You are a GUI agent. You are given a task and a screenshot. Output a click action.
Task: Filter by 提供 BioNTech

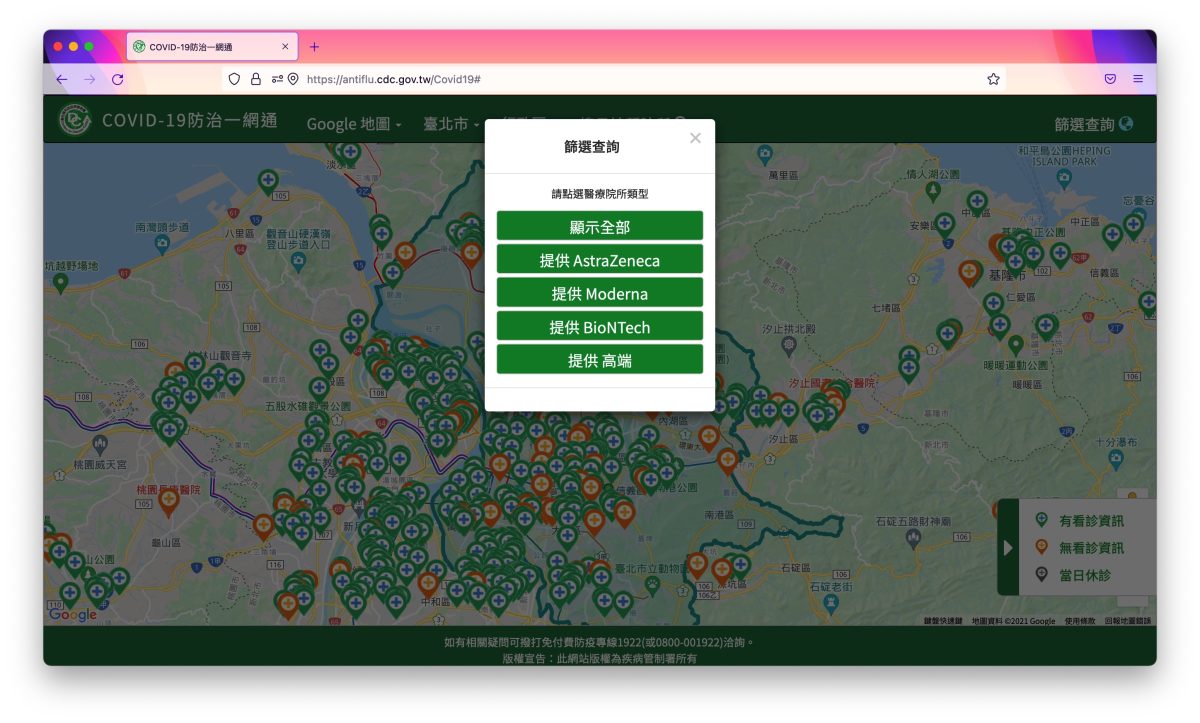pyautogui.click(x=600, y=326)
